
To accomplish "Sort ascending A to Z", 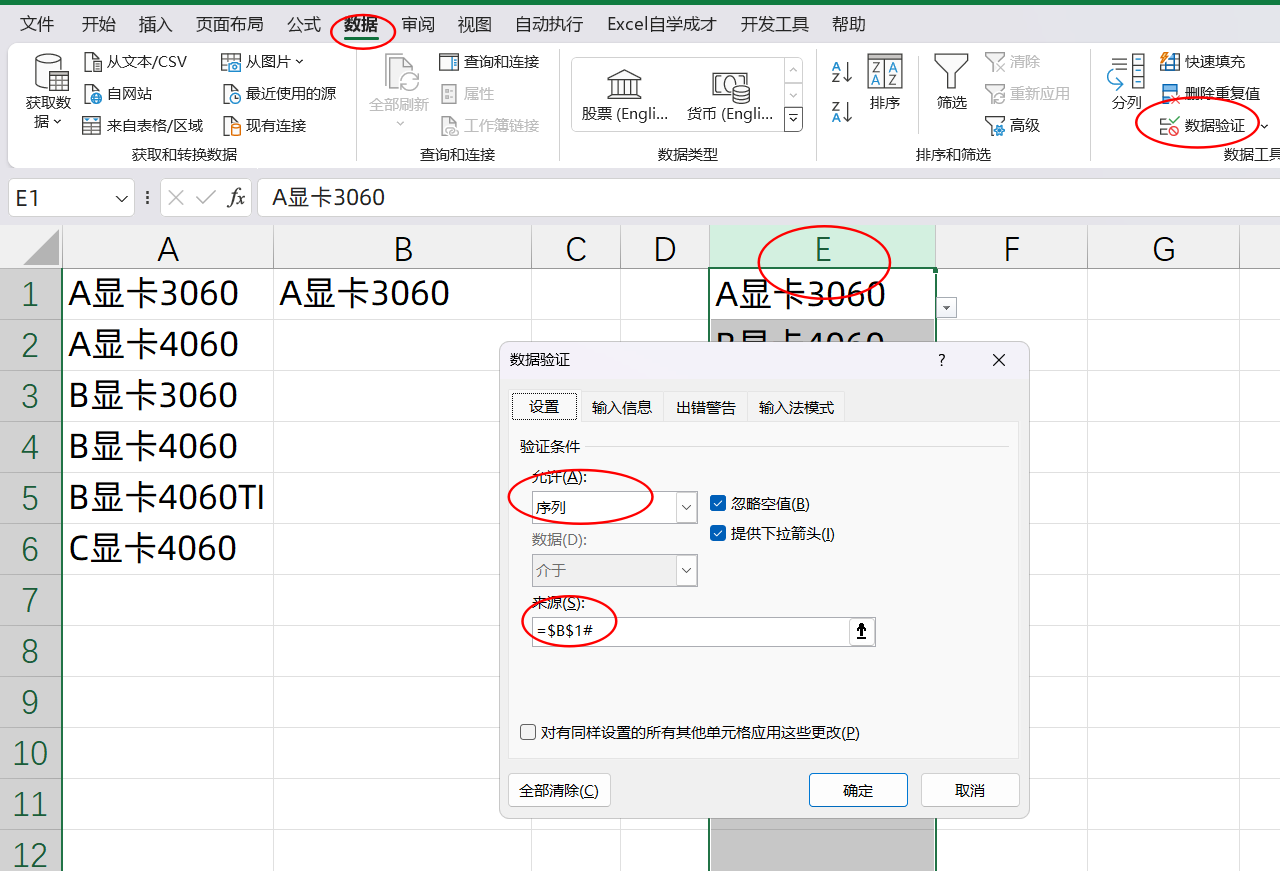I will 842,71.
